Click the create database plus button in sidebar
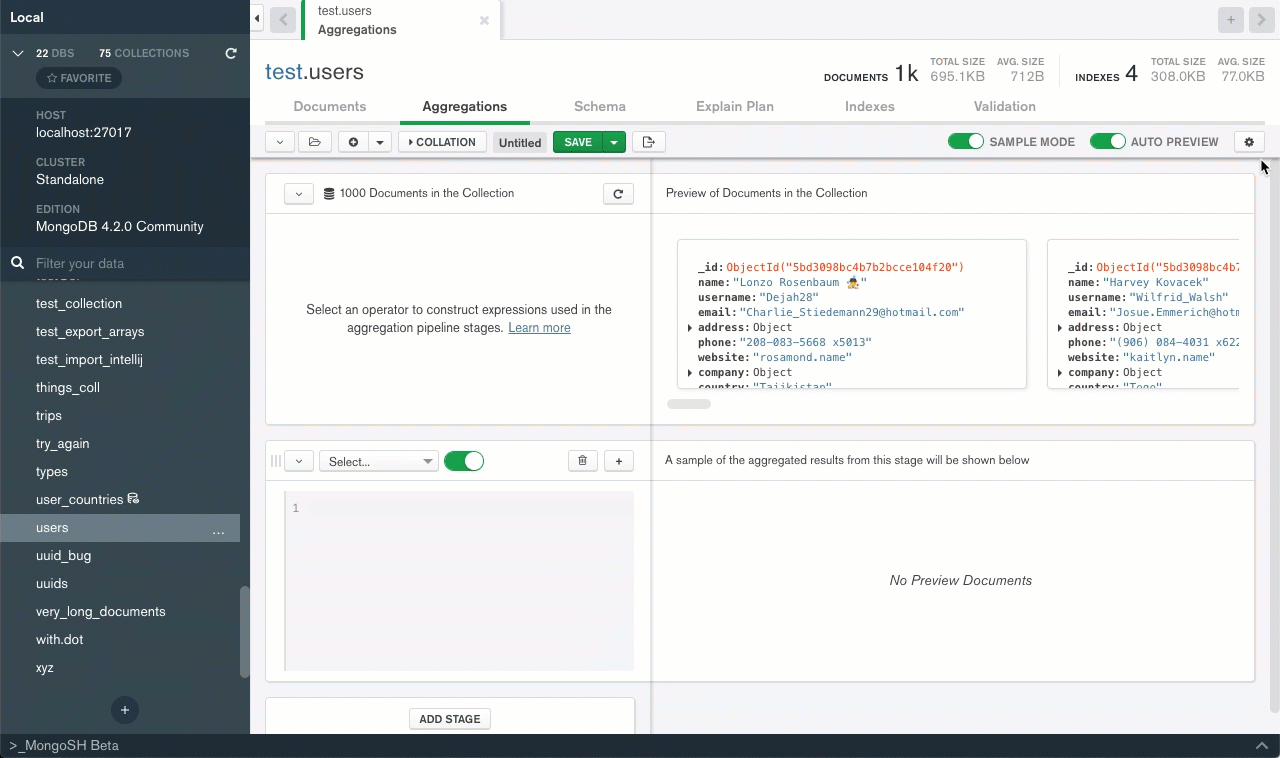Viewport: 1280px width, 758px height. (125, 710)
